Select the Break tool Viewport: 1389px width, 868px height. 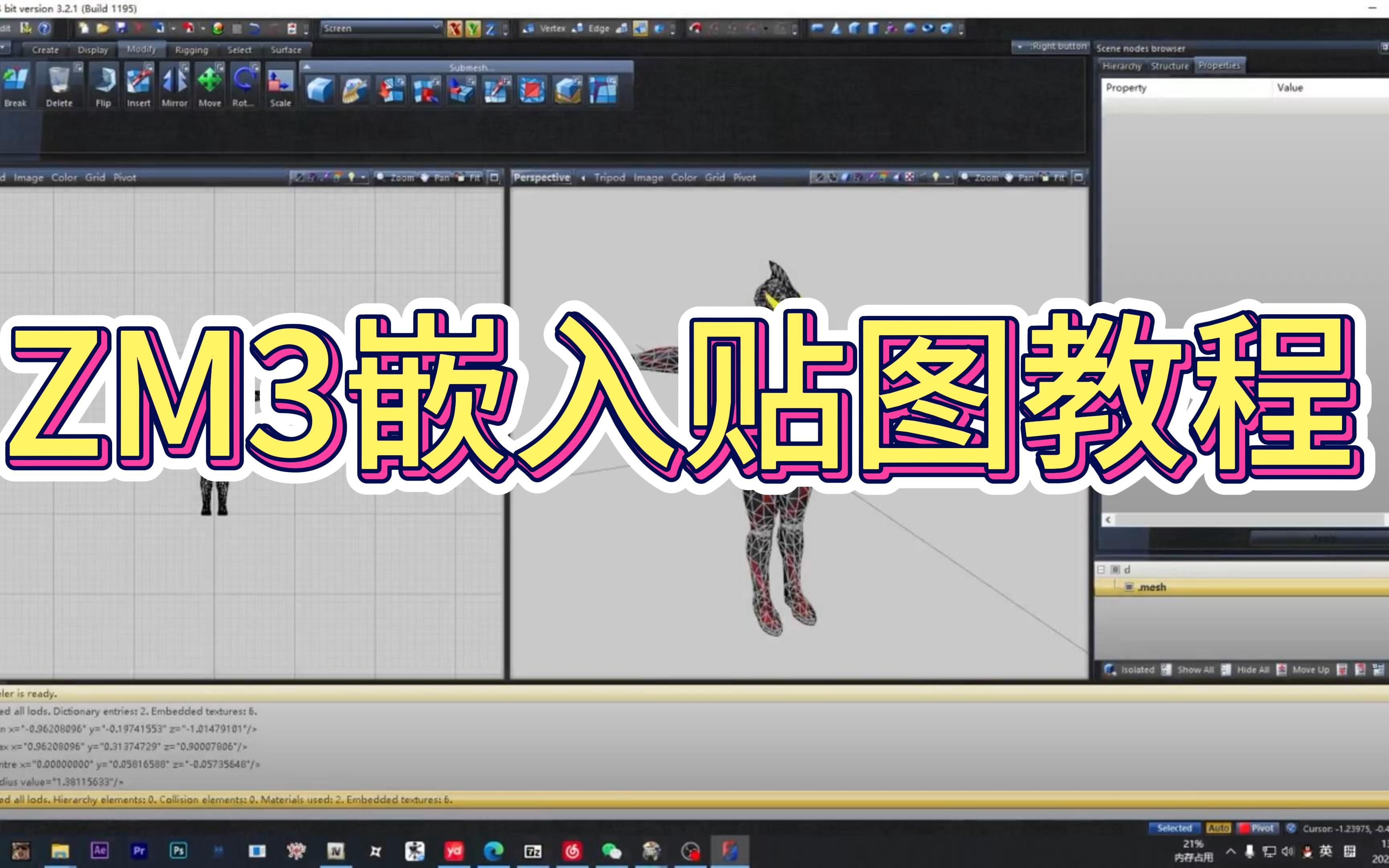click(16, 86)
